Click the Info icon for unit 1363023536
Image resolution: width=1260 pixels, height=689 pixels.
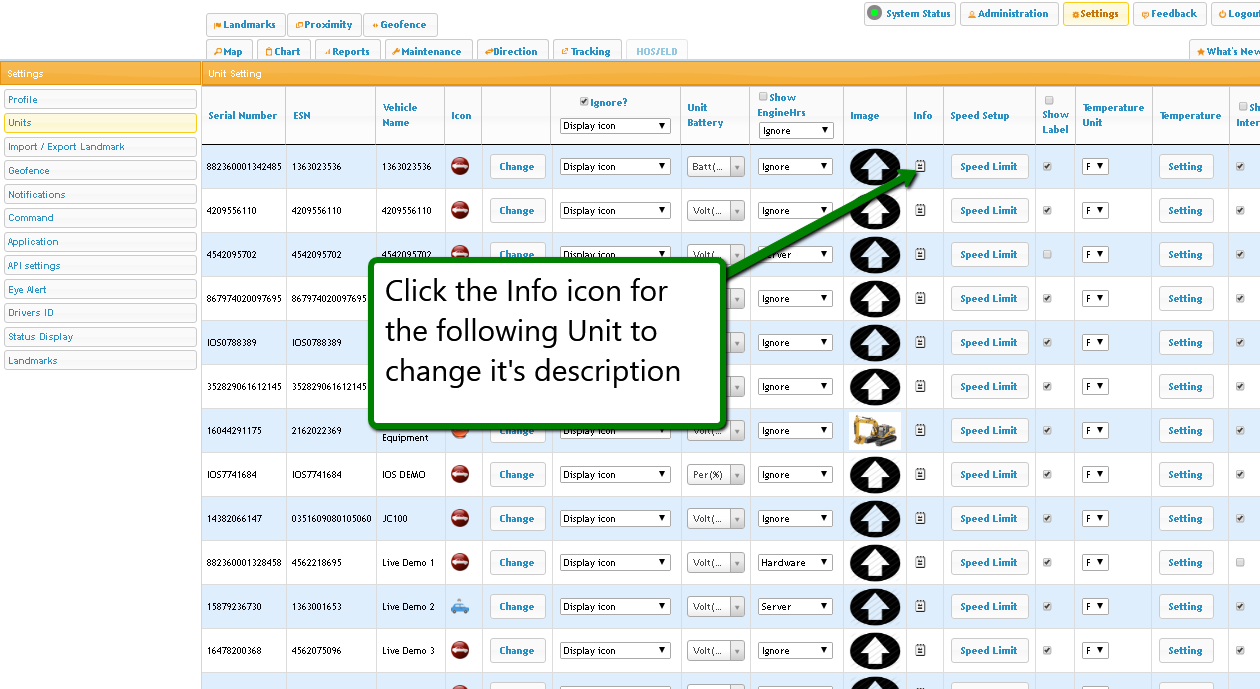920,167
